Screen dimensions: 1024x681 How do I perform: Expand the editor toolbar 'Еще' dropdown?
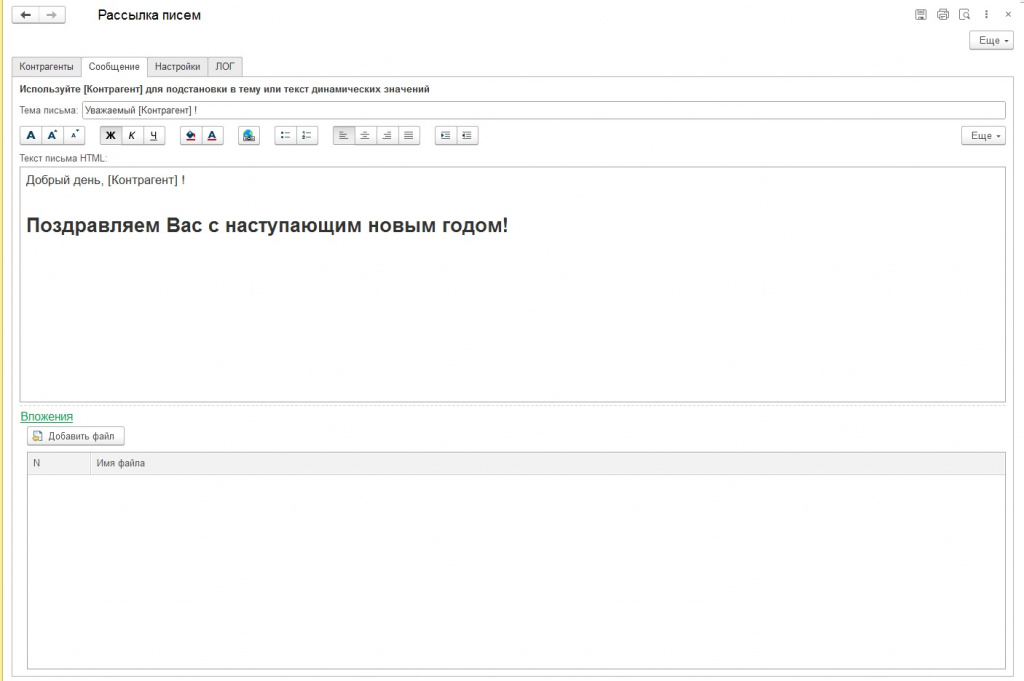click(x=983, y=135)
